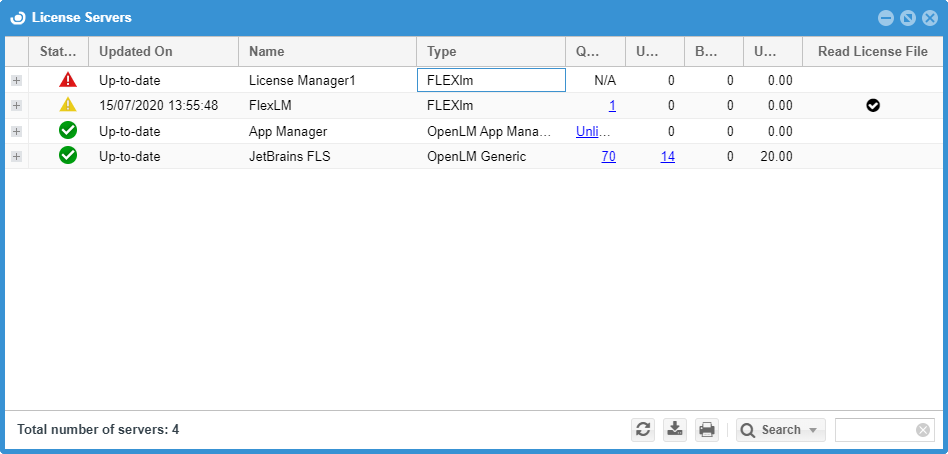Expand the FlexLM server row
This screenshot has width=948, height=454.
(16, 105)
